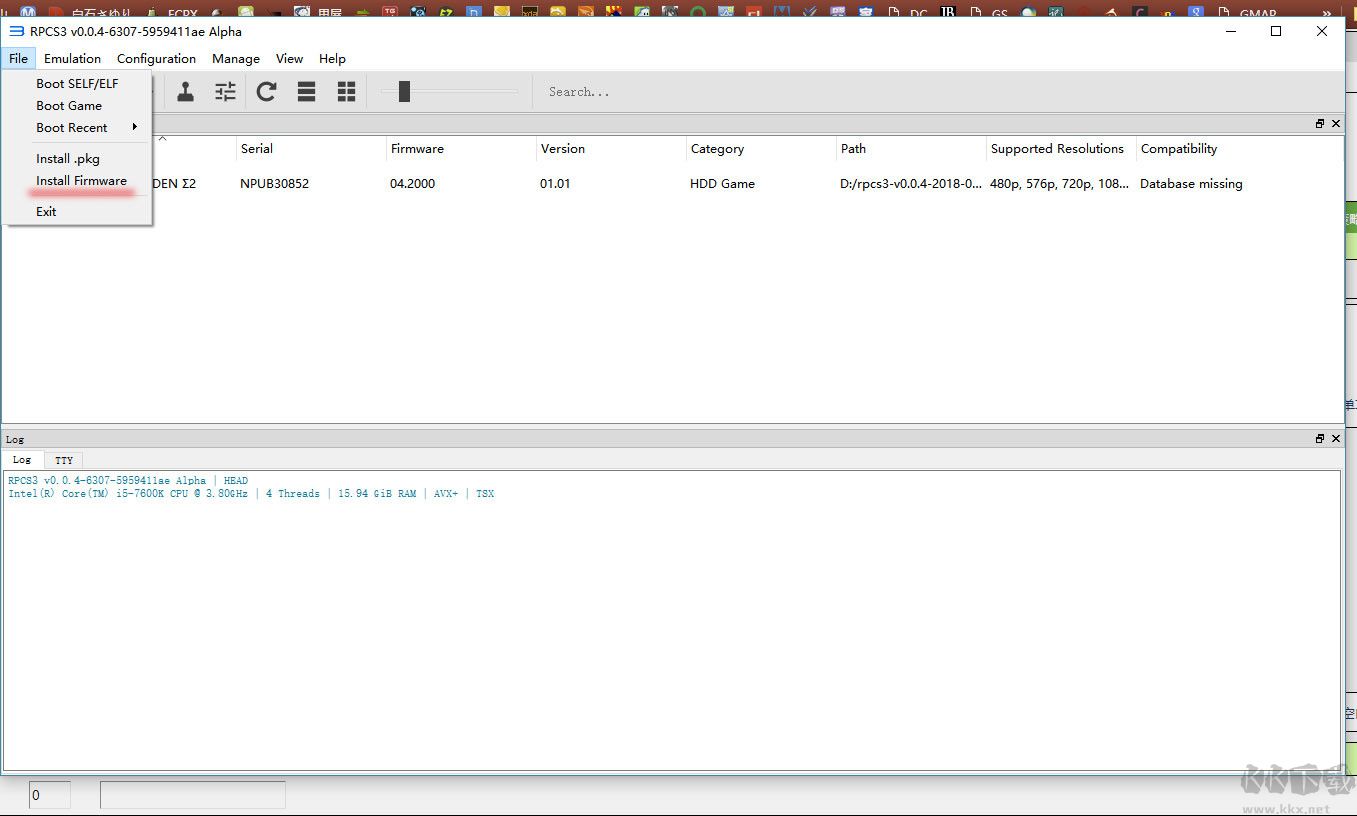Open the Emulation menu
Viewport: 1357px width, 816px height.
72,58
